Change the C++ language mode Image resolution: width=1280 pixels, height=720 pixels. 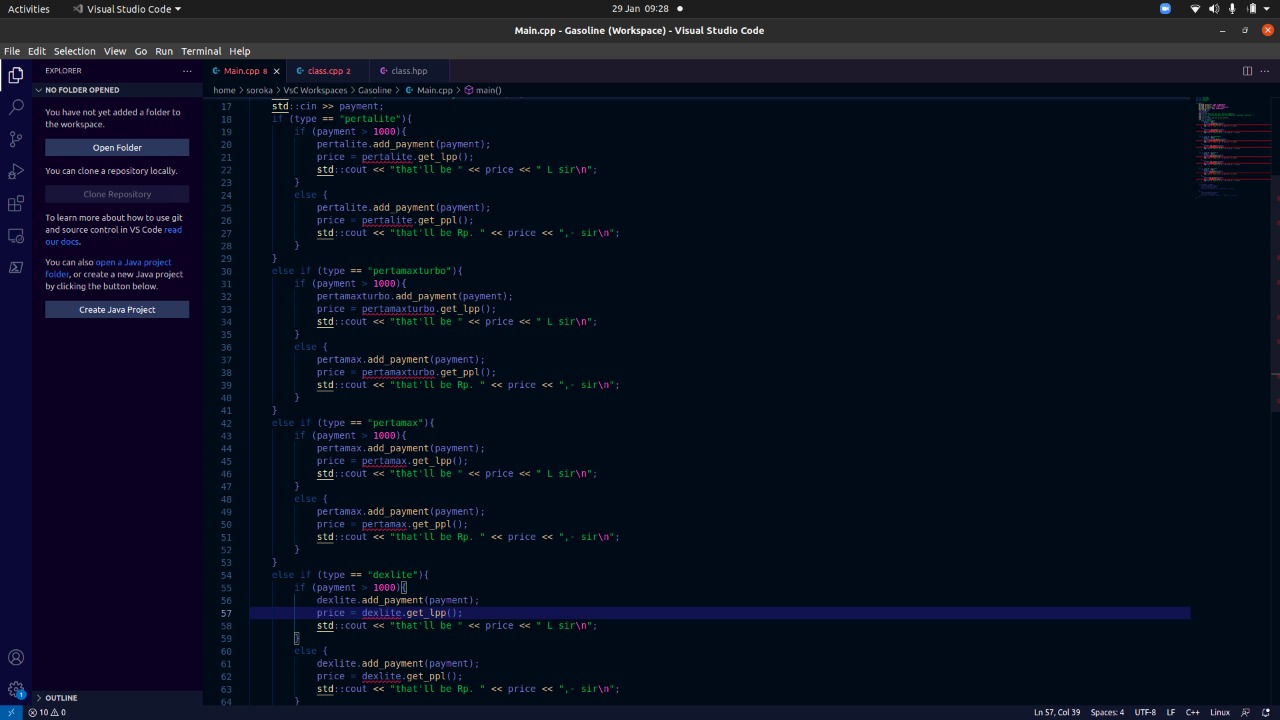coord(1192,712)
